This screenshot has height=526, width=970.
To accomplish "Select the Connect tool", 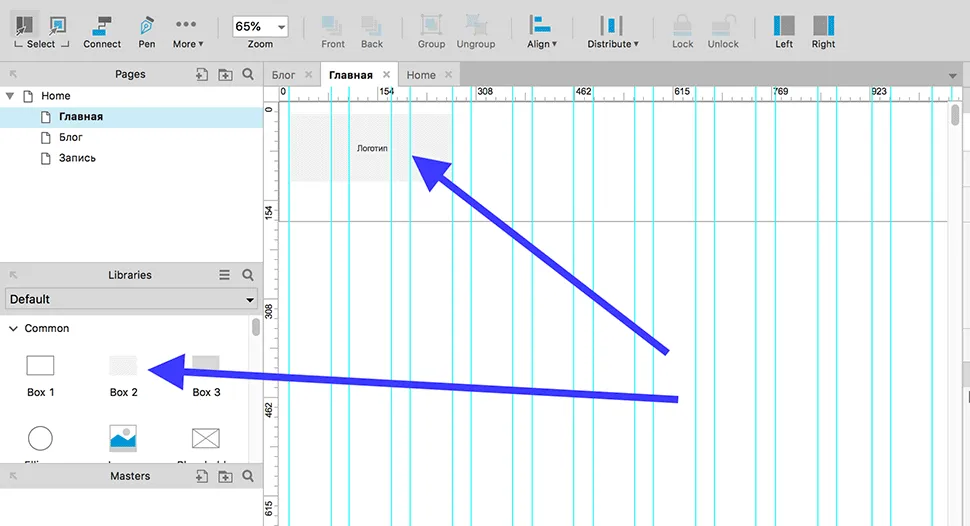I will [102, 27].
